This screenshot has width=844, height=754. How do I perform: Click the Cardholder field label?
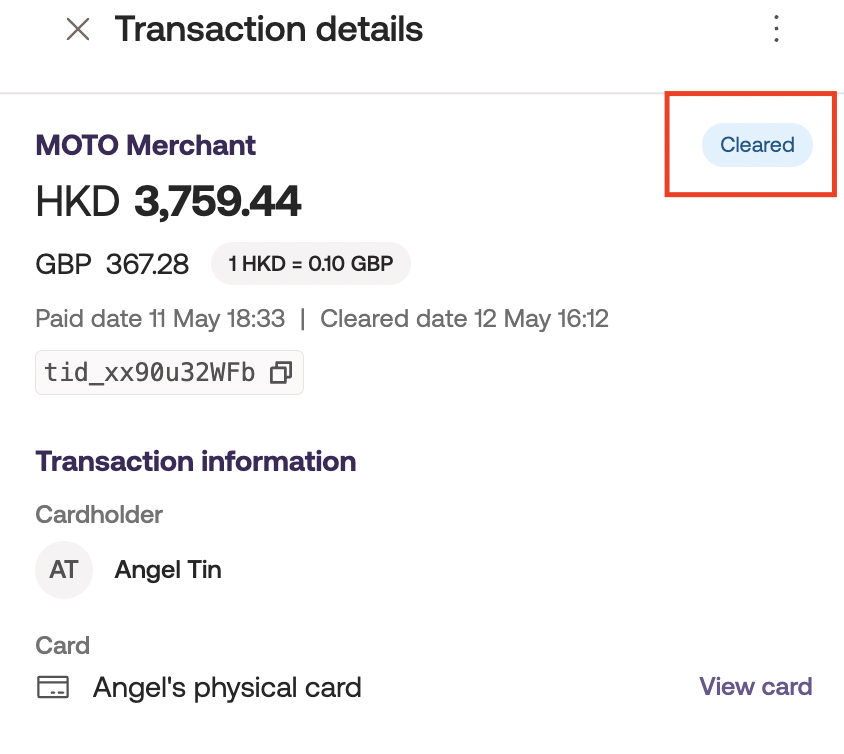[99, 514]
